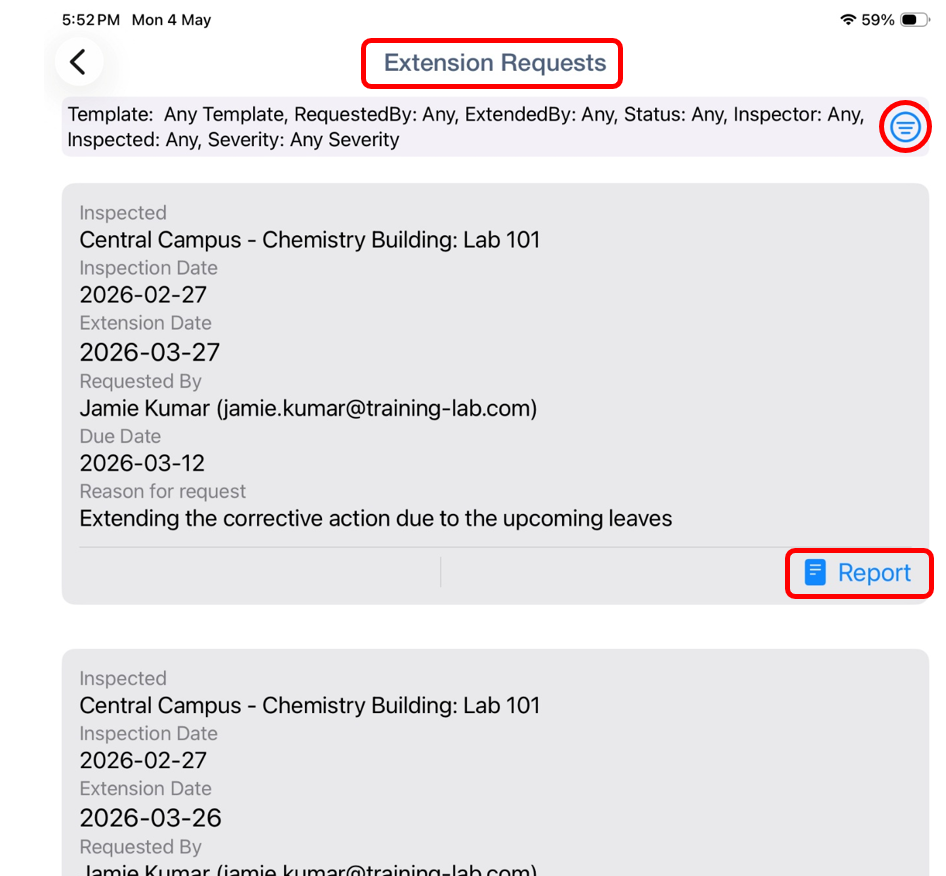Open the filter options icon

905,127
